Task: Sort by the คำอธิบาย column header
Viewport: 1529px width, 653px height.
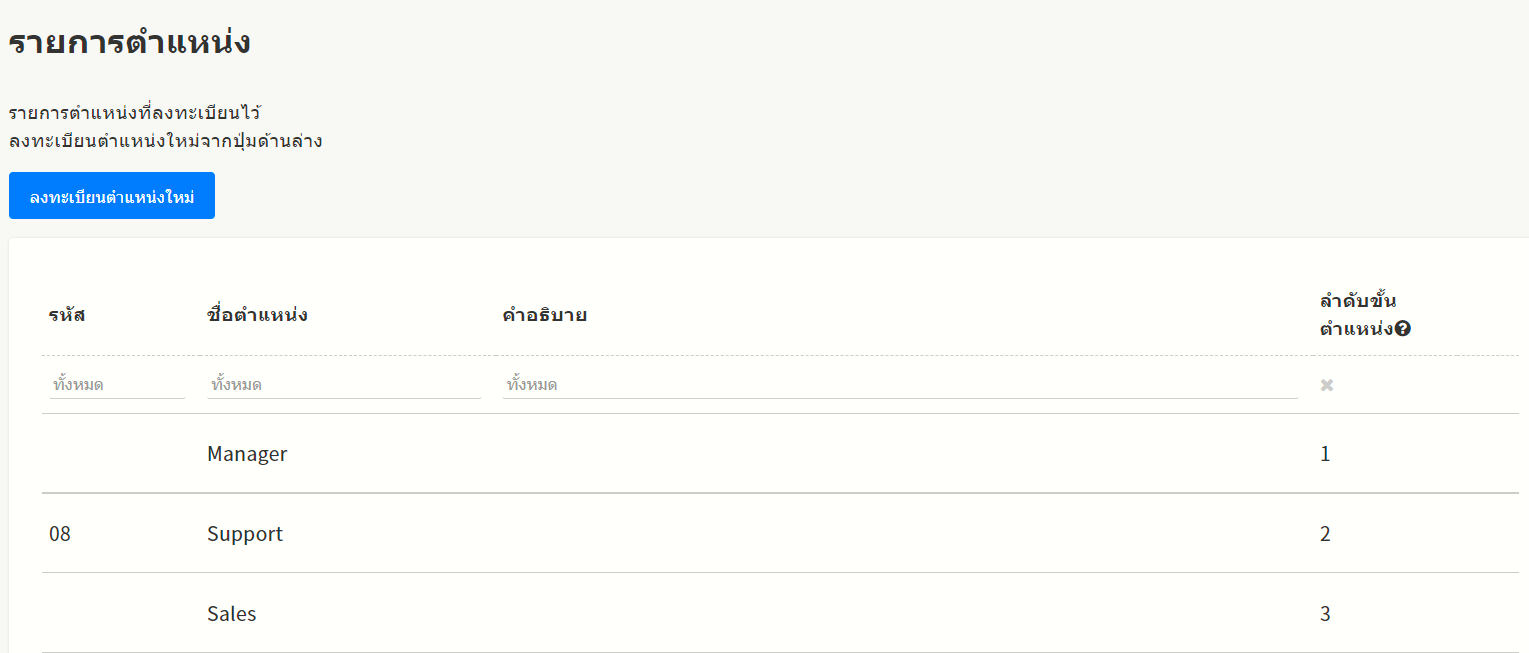Action: click(544, 315)
